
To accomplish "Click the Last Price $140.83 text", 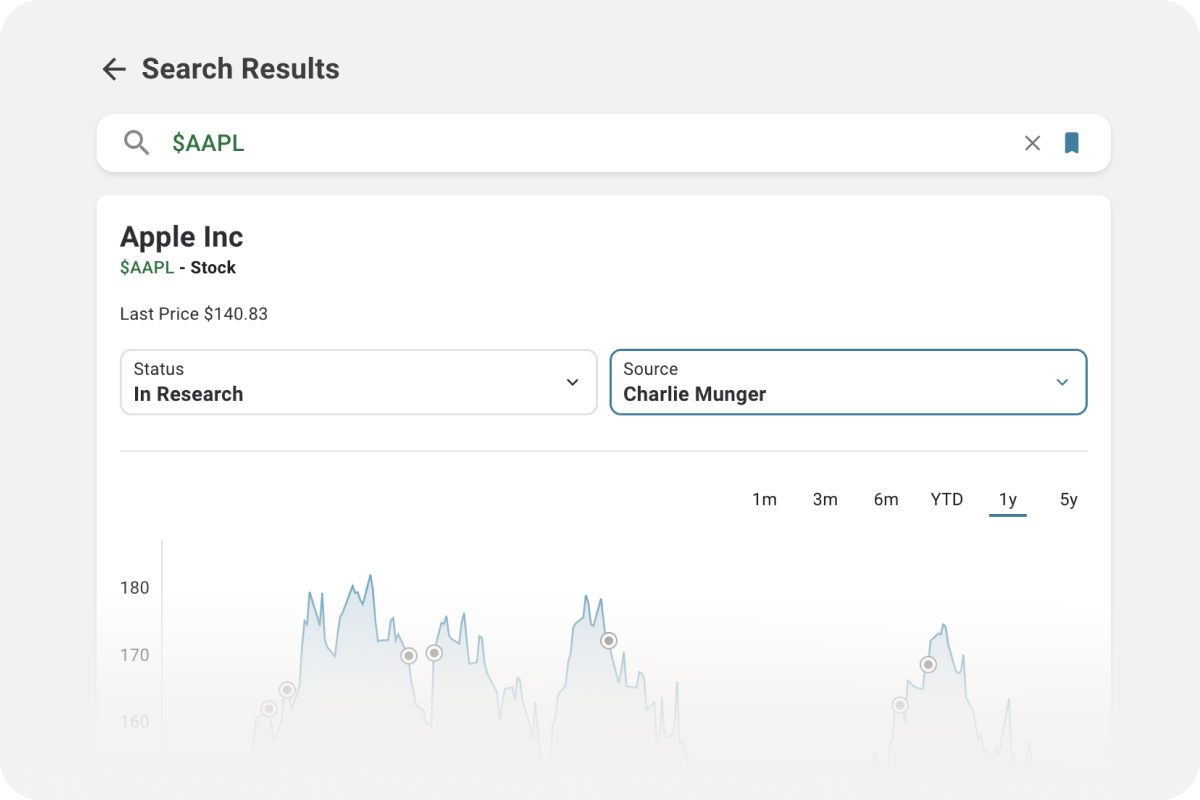I will (194, 314).
